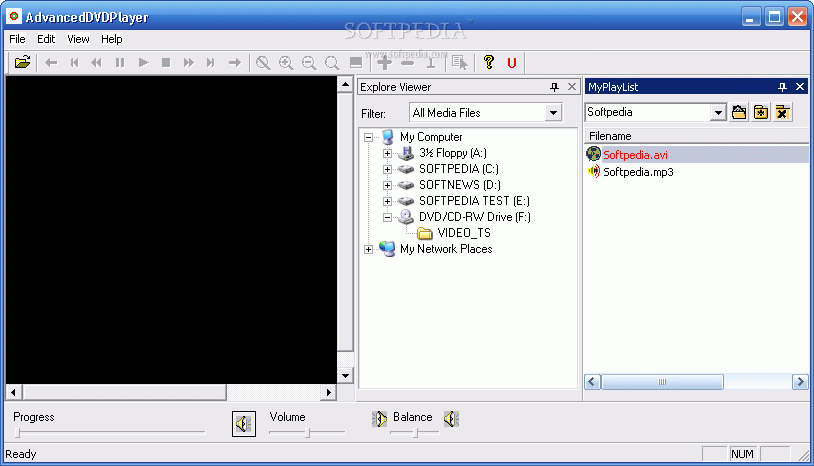This screenshot has height=466, width=814.
Task: Expand the SOFTPEDIA (C:) drive node
Action: click(x=387, y=169)
